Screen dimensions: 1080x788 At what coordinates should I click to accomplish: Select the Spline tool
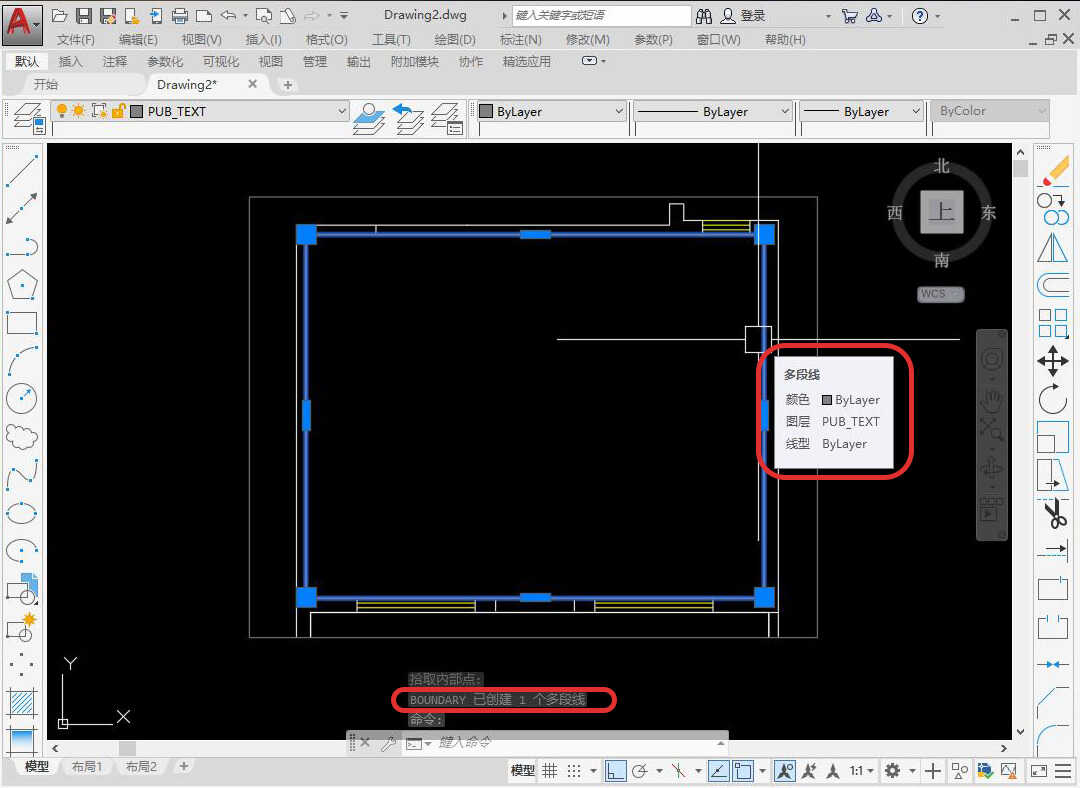[x=21, y=475]
